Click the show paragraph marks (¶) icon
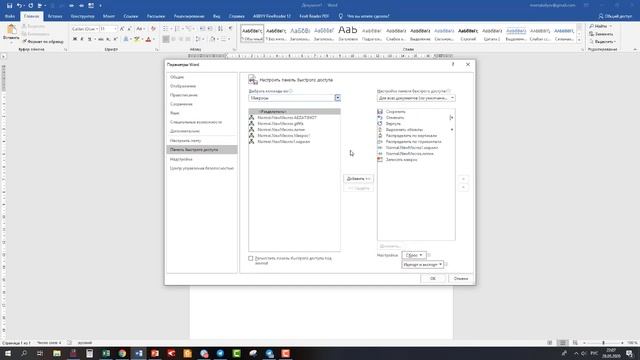Image resolution: width=640 pixels, height=360 pixels. point(230,29)
